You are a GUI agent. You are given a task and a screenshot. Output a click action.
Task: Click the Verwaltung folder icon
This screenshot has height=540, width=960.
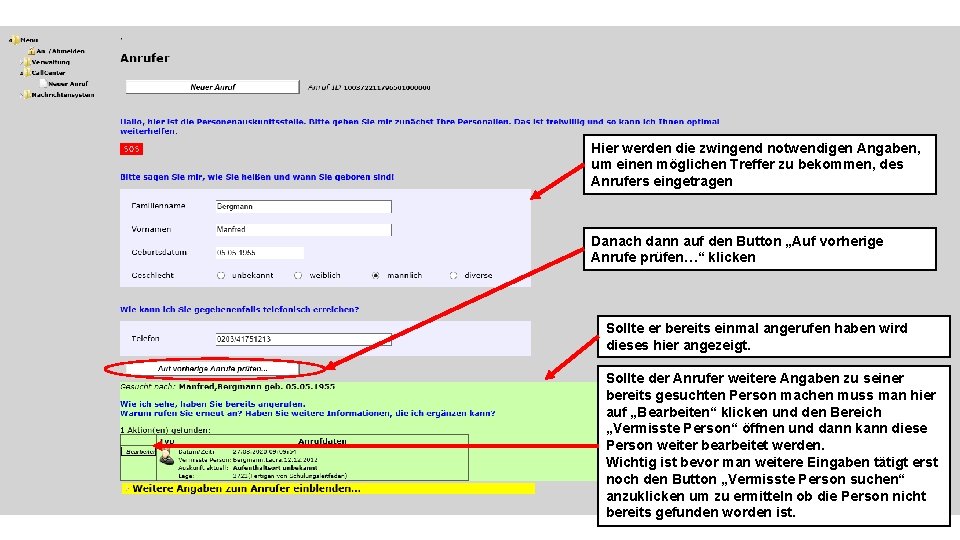pos(27,62)
